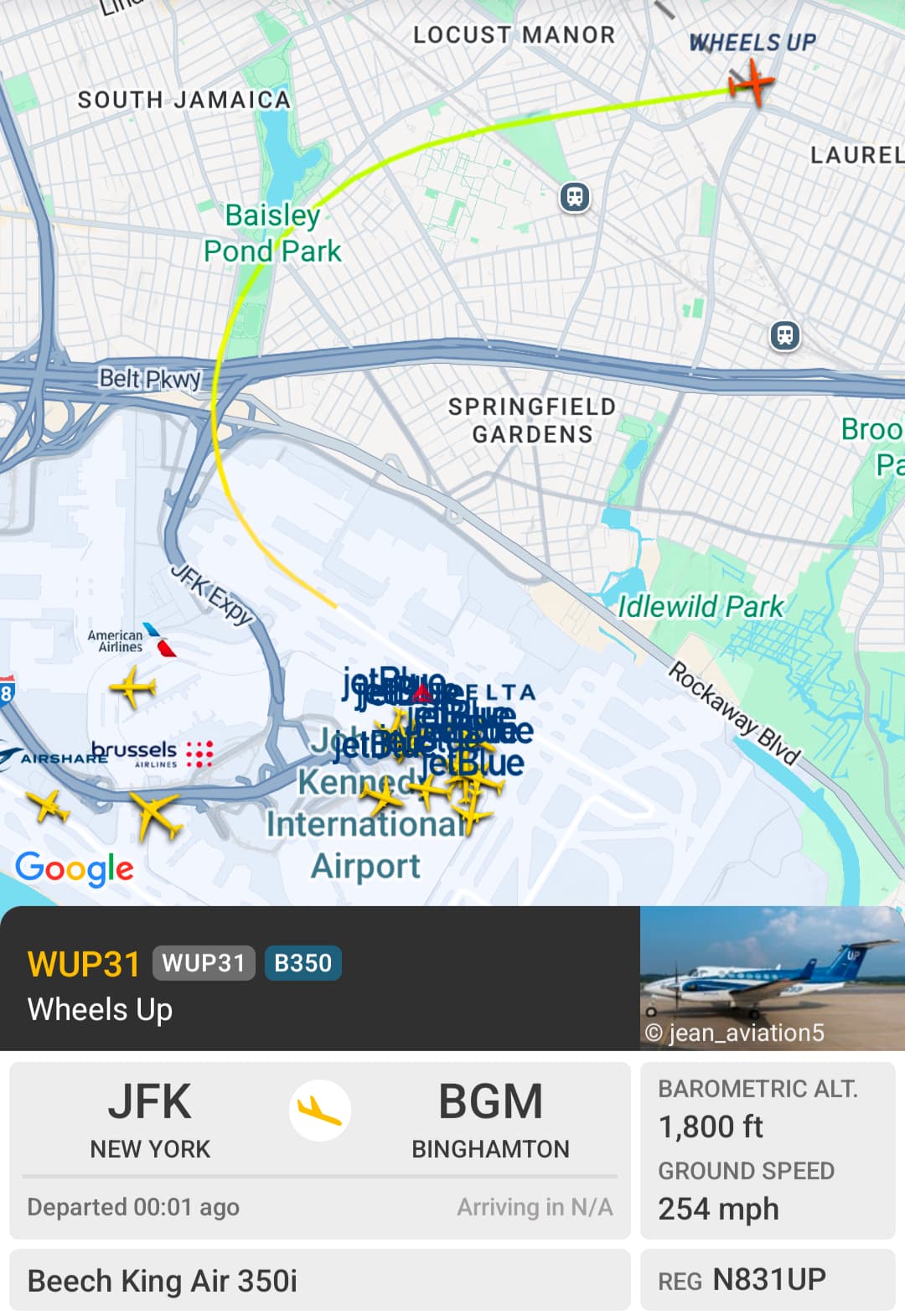Image resolution: width=905 pixels, height=1316 pixels.
Task: Tap the yellow plane near American Airlines
Action: (132, 686)
